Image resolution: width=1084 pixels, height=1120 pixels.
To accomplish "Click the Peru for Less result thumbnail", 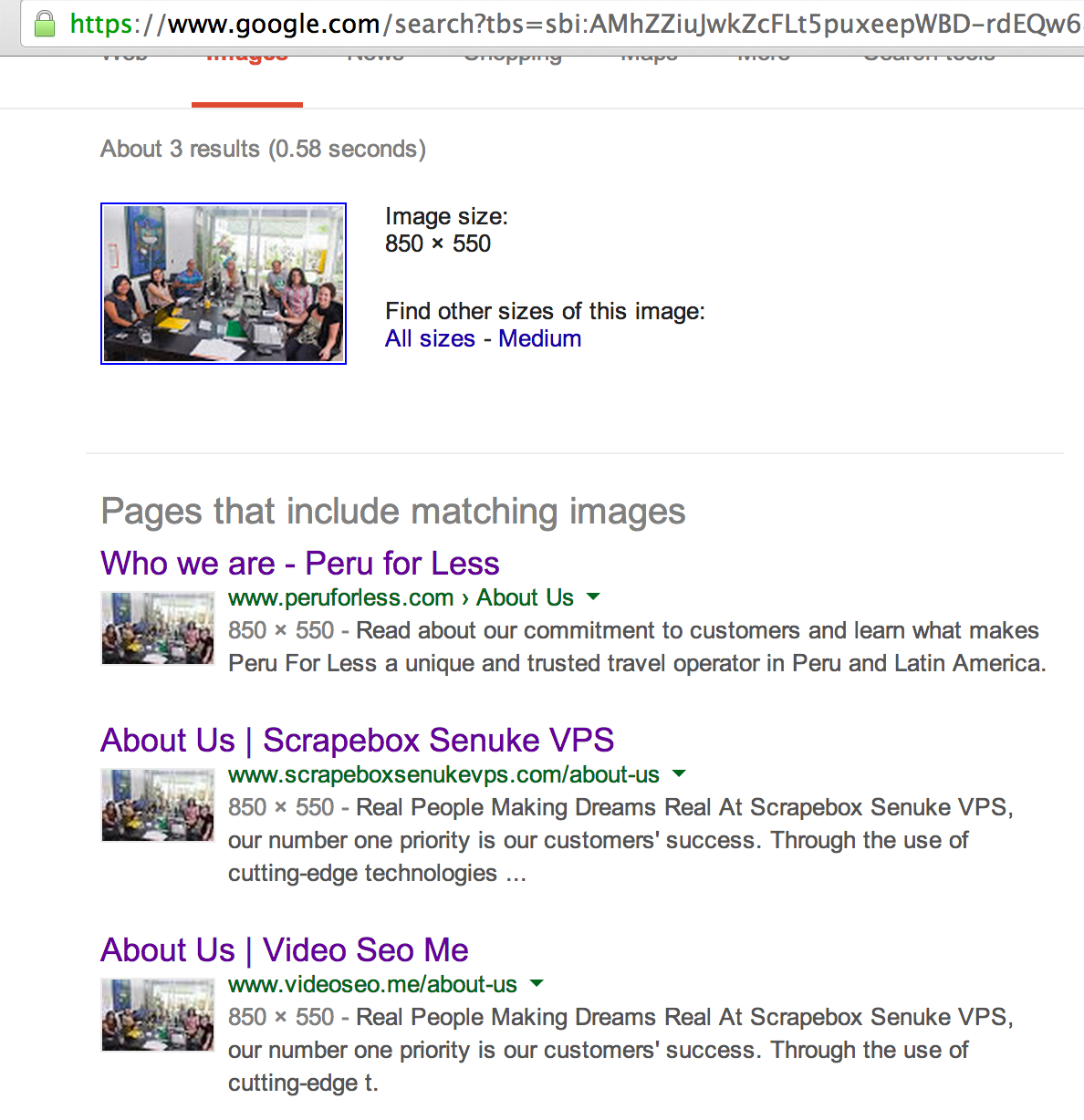I will tap(158, 627).
